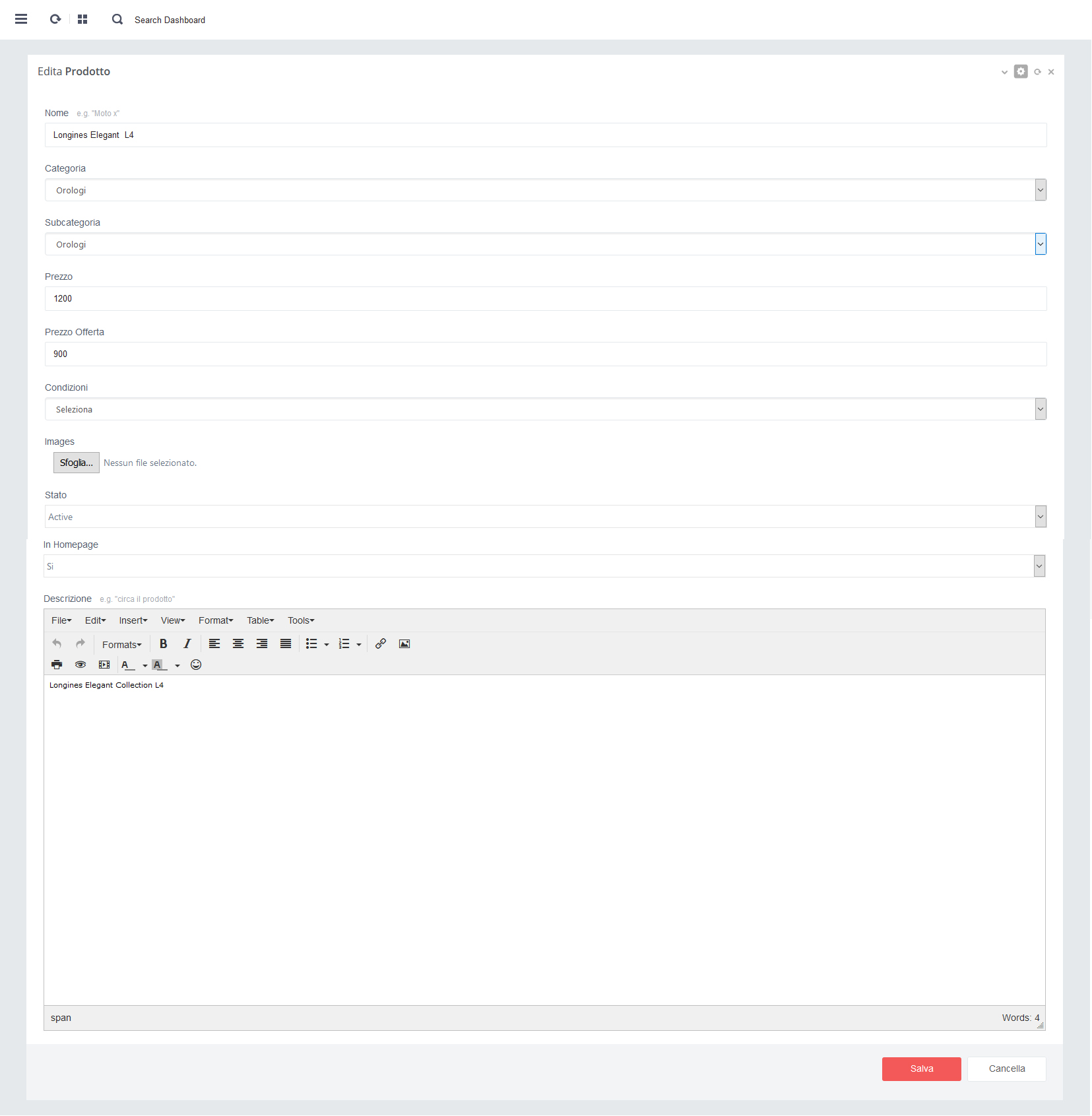This screenshot has width=1092, height=1116.
Task: Click the Sfoglia file browse button
Action: pos(77,463)
